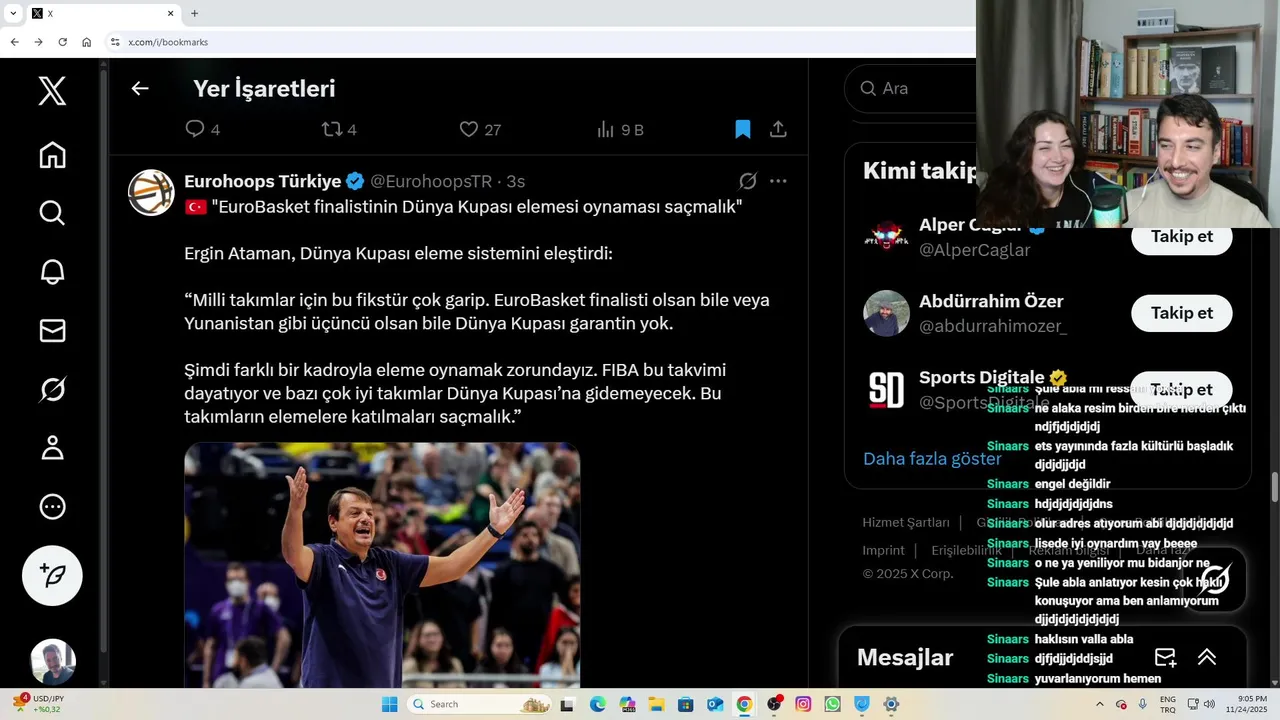Click the @EurohoopsTR handle
The image size is (1280, 720).
(431, 181)
